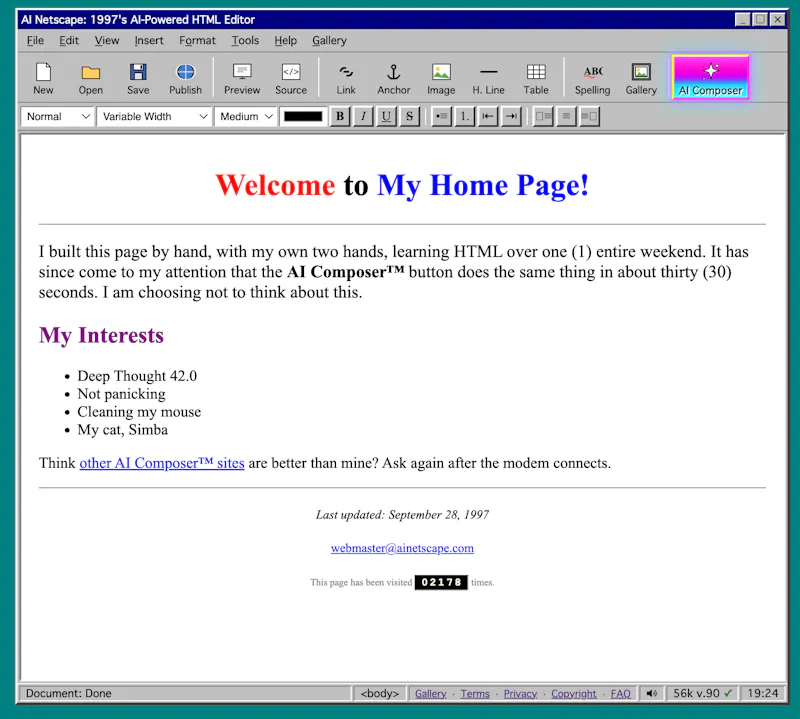Image resolution: width=800 pixels, height=719 pixels.
Task: Open the Format menu
Action: tap(197, 40)
